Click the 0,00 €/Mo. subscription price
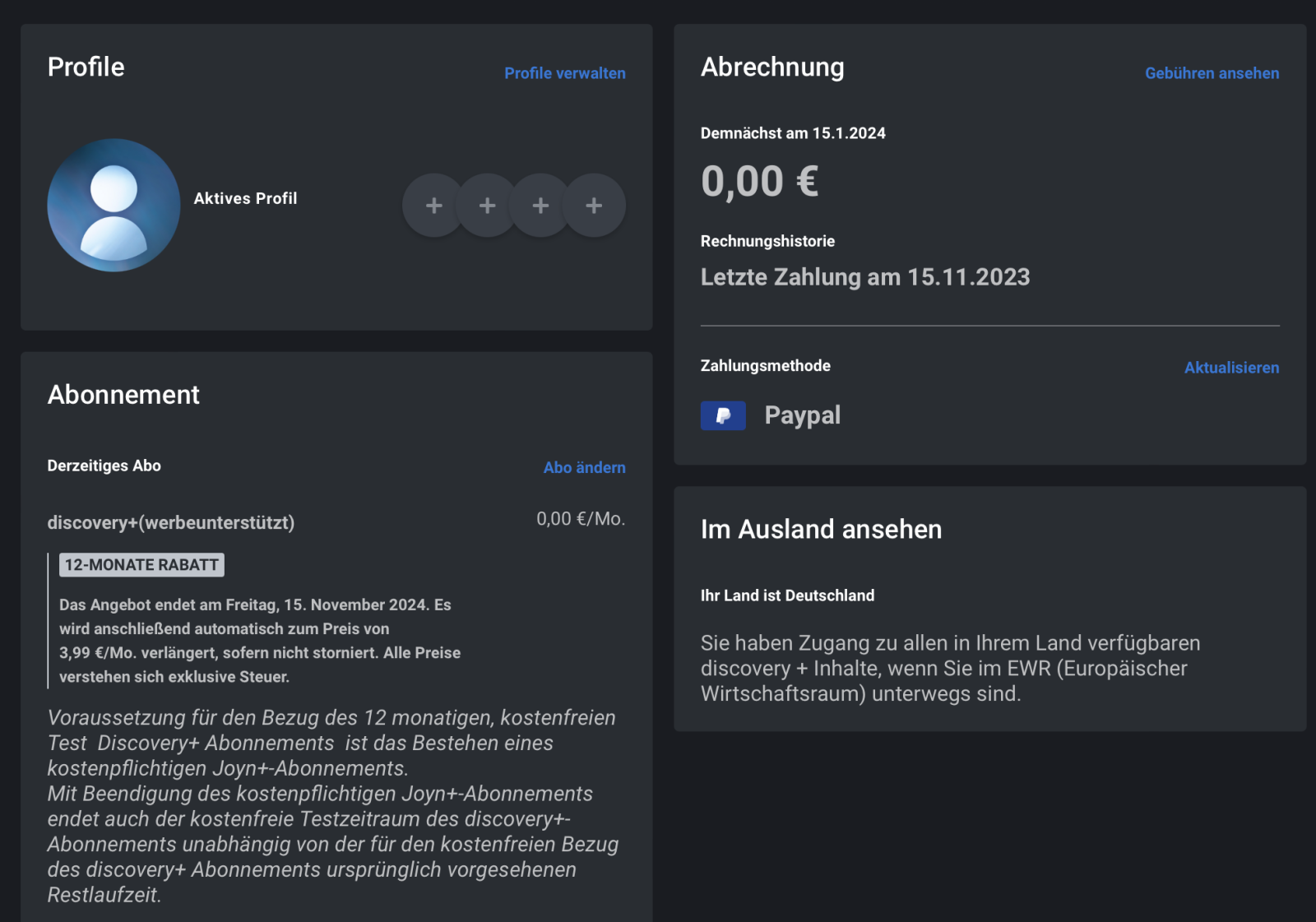This screenshot has width=1316, height=922. (581, 519)
